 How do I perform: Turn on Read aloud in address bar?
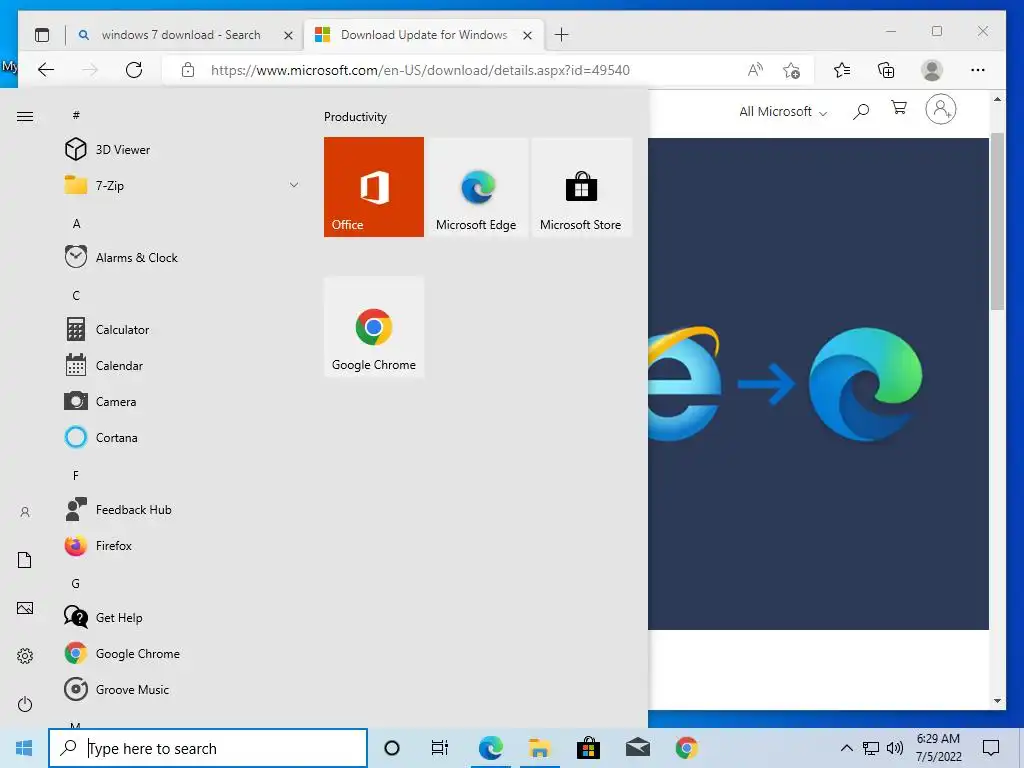tap(756, 70)
